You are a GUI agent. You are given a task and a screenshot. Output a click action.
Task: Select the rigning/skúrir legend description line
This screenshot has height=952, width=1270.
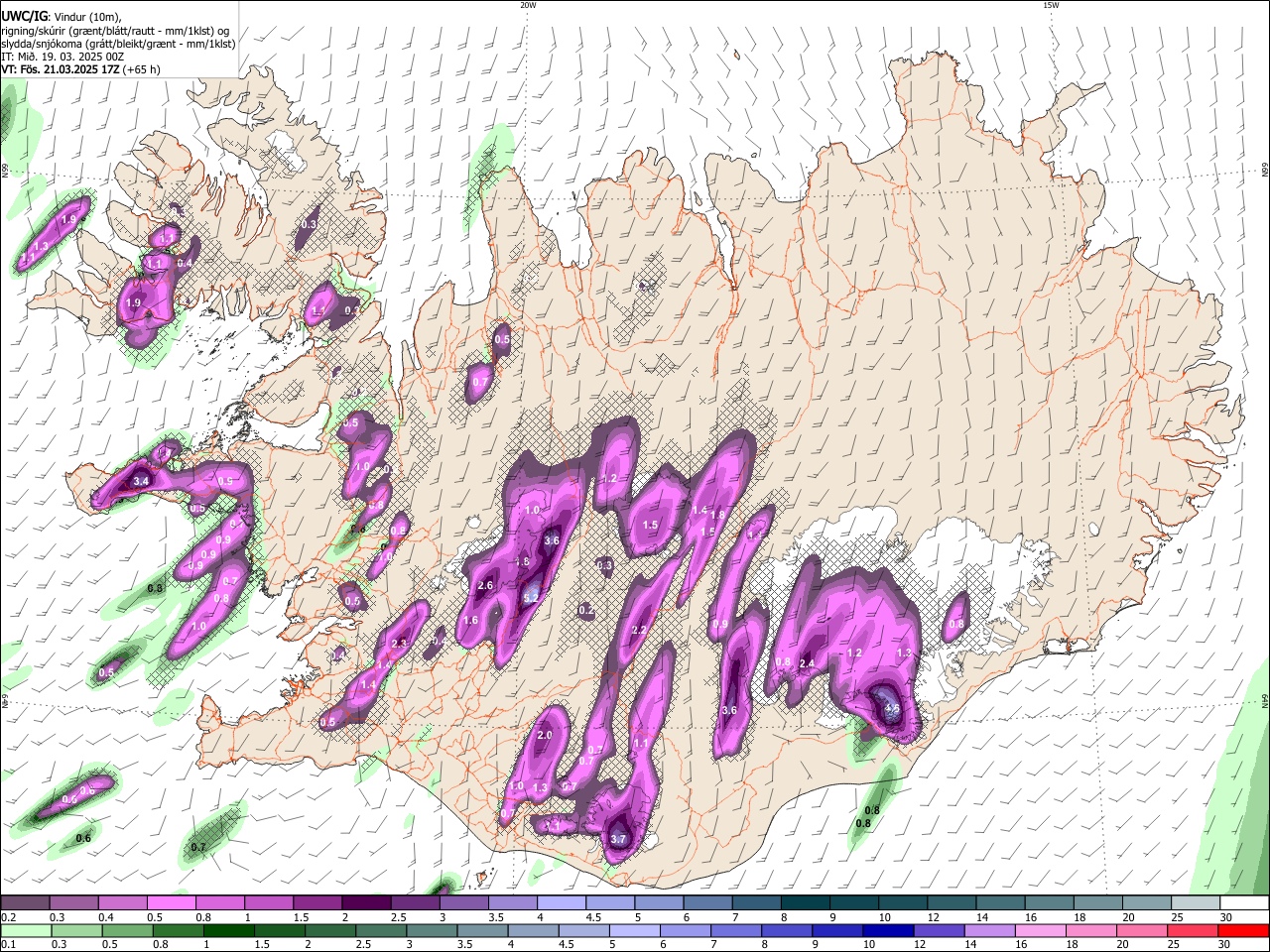tap(114, 30)
